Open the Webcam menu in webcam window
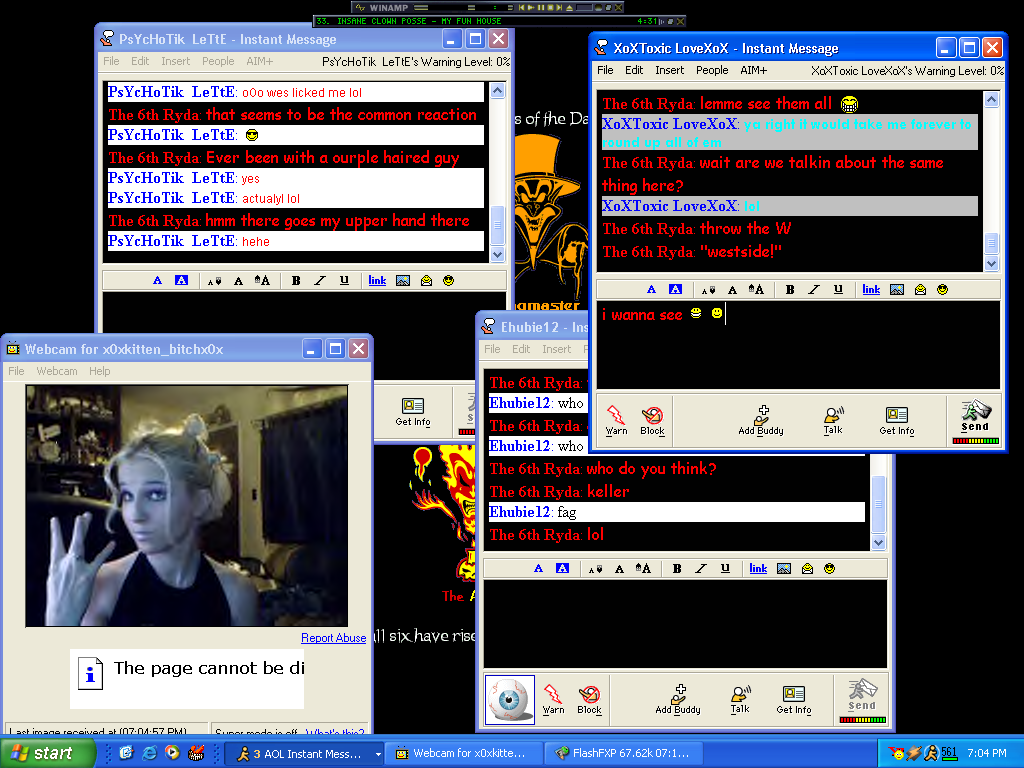This screenshot has height=768, width=1024. (57, 371)
